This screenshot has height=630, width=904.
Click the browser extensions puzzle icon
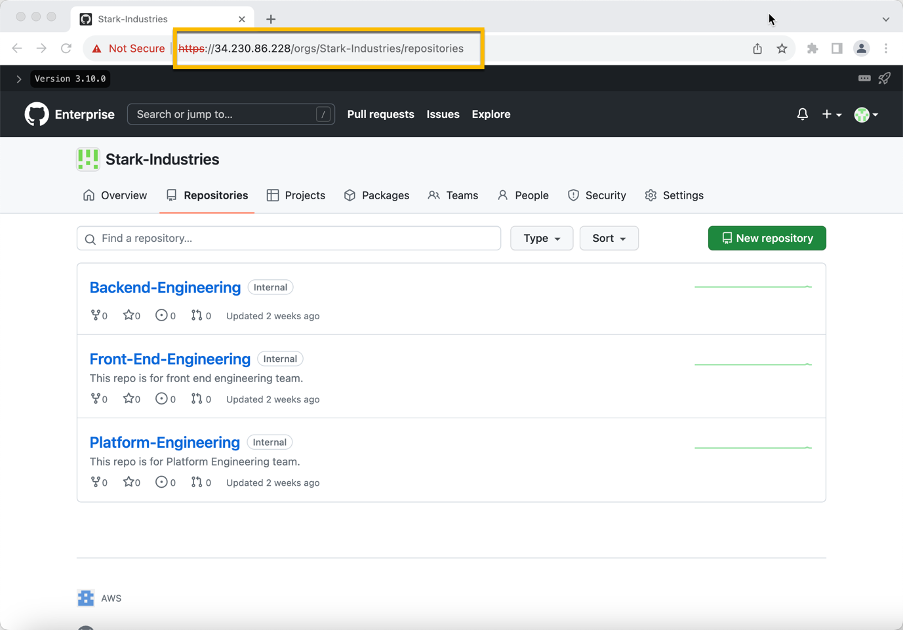coord(812,47)
